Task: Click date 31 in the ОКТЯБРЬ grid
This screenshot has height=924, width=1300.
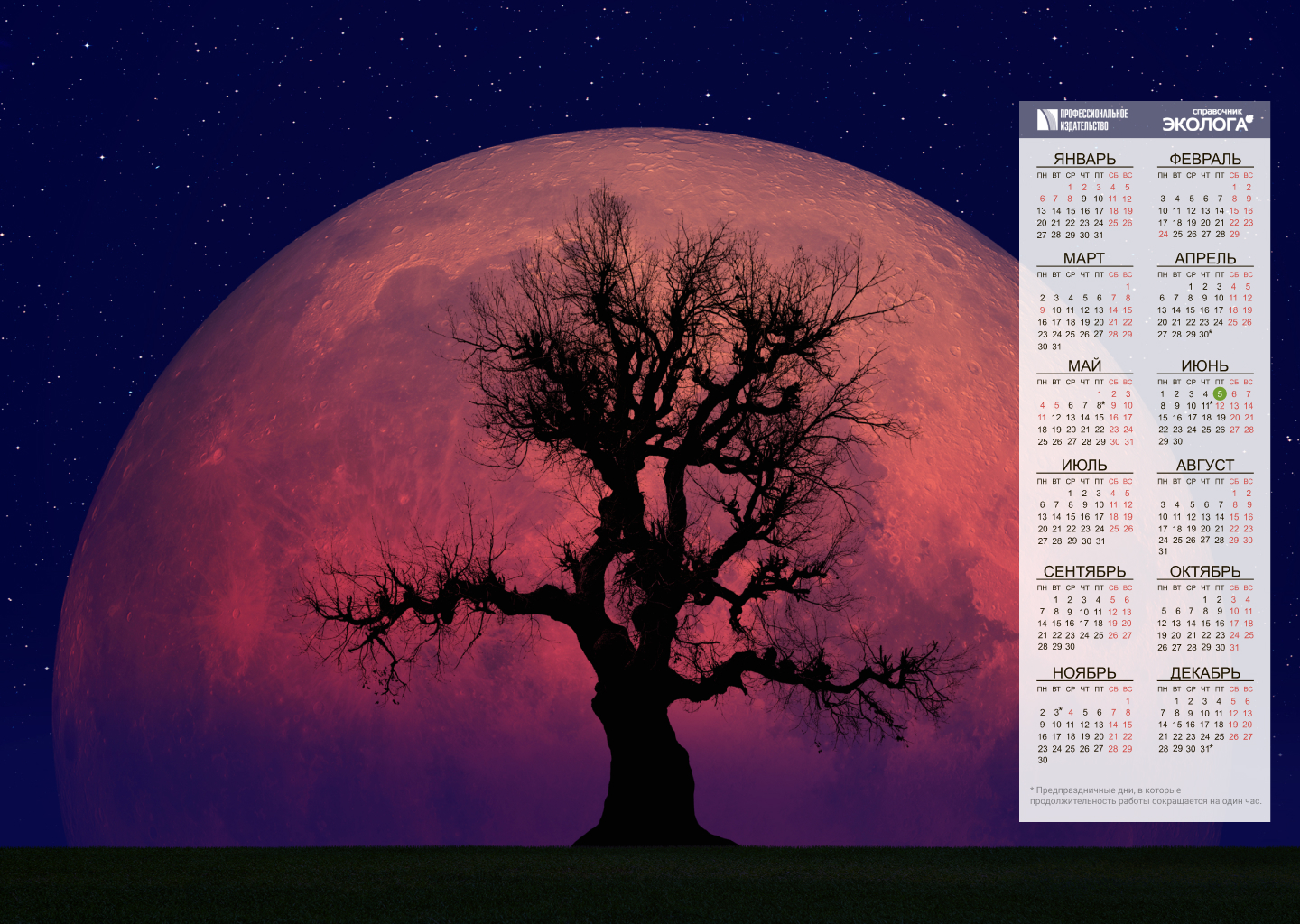Action: (1234, 647)
